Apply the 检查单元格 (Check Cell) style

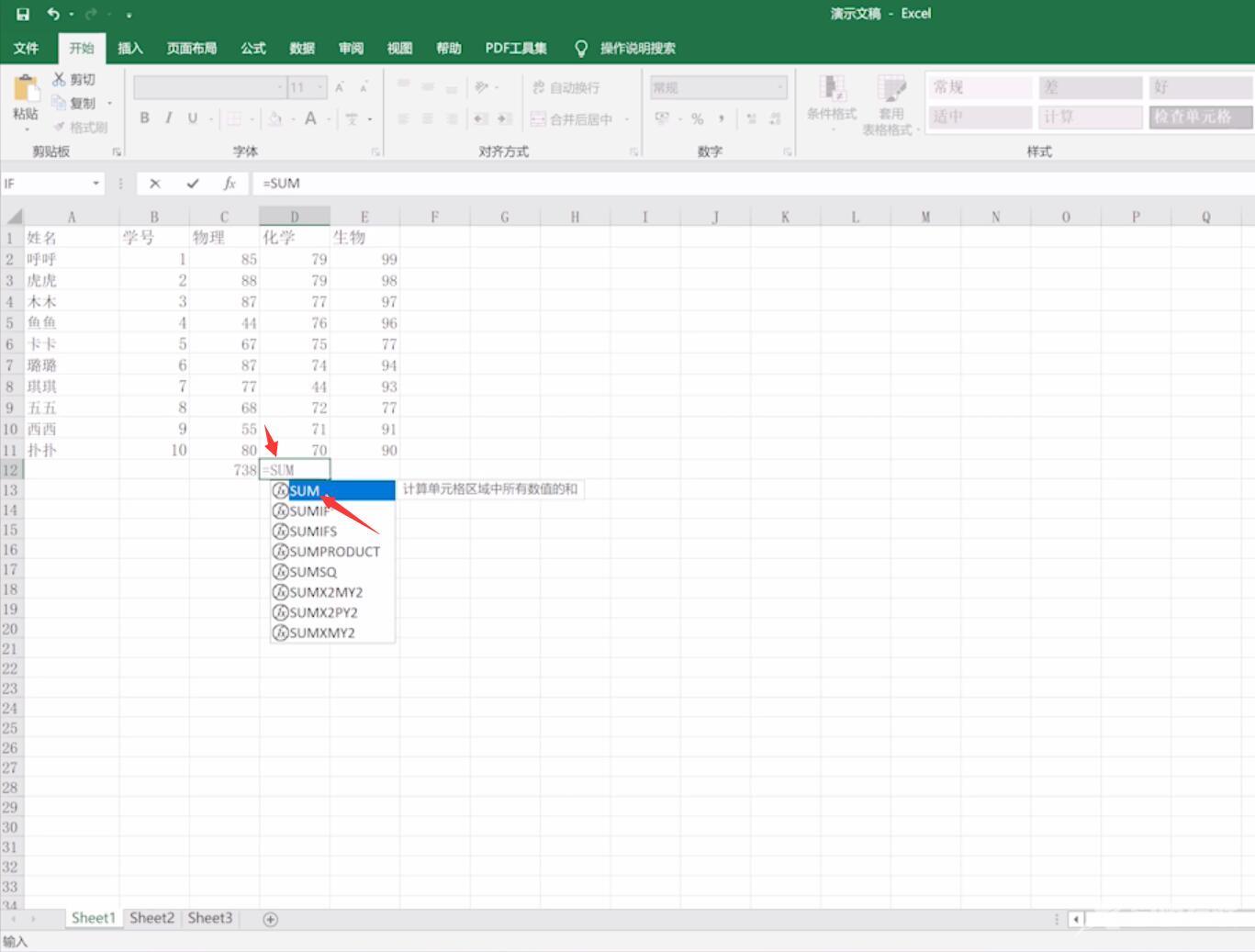(x=1201, y=117)
